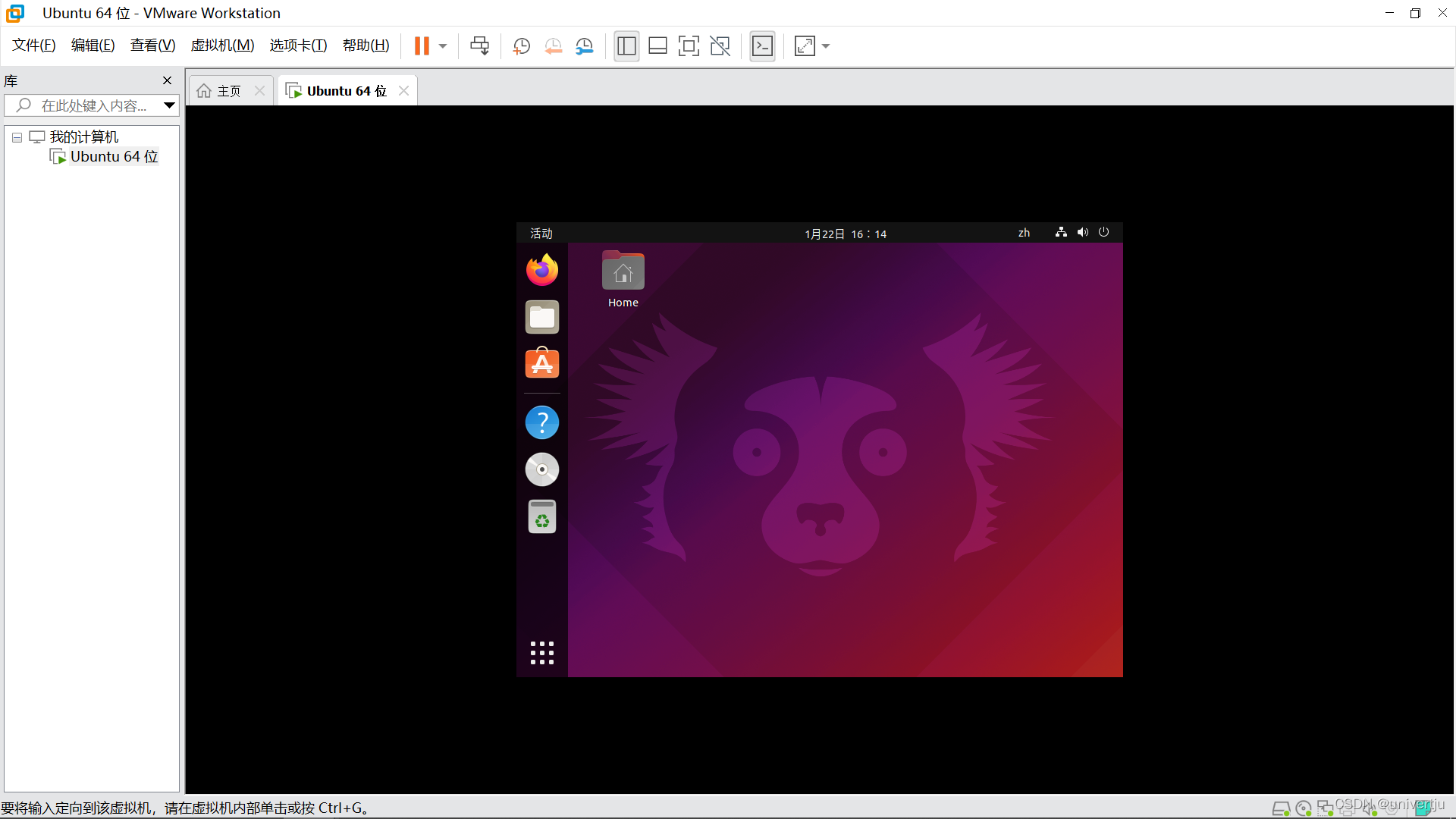Toggle the library sidebar view
1456x819 pixels.
[x=626, y=46]
